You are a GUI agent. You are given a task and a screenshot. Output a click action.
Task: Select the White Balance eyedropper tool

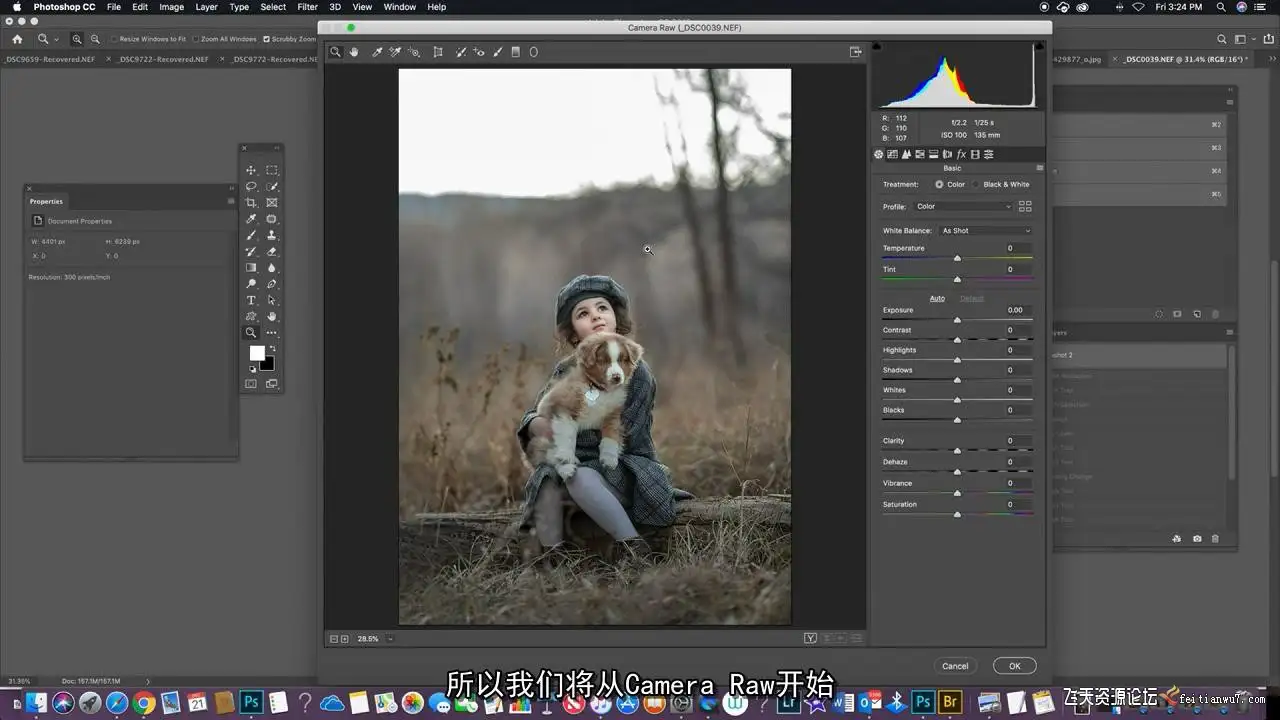(377, 52)
